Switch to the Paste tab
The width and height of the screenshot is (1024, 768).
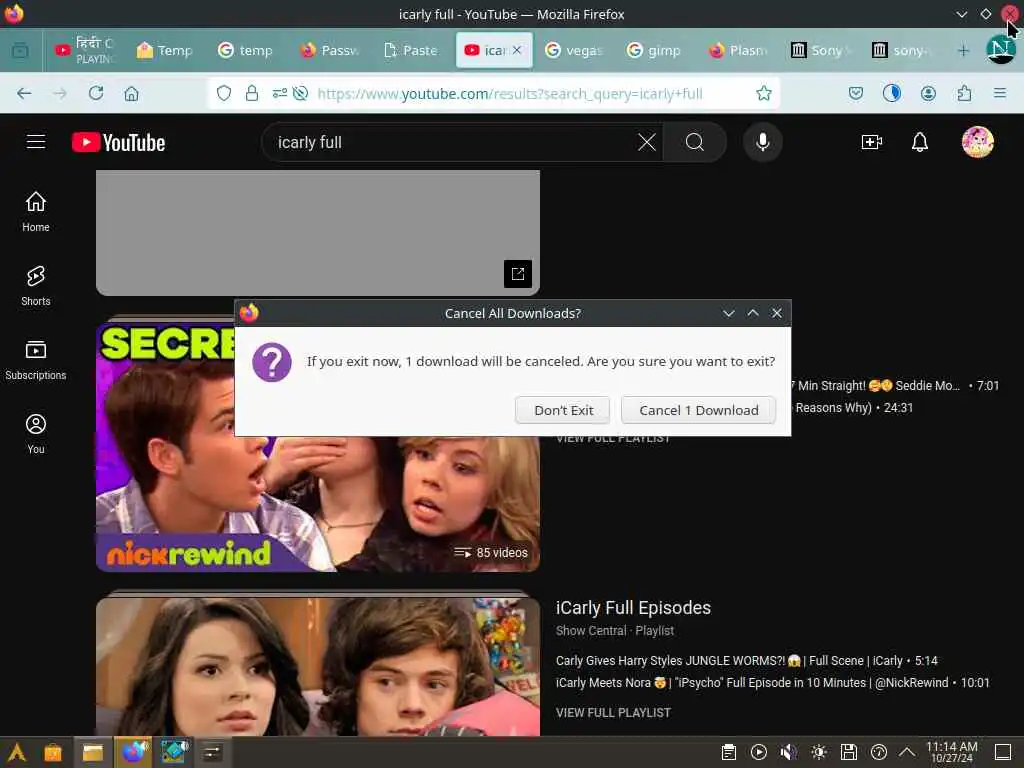pos(411,50)
